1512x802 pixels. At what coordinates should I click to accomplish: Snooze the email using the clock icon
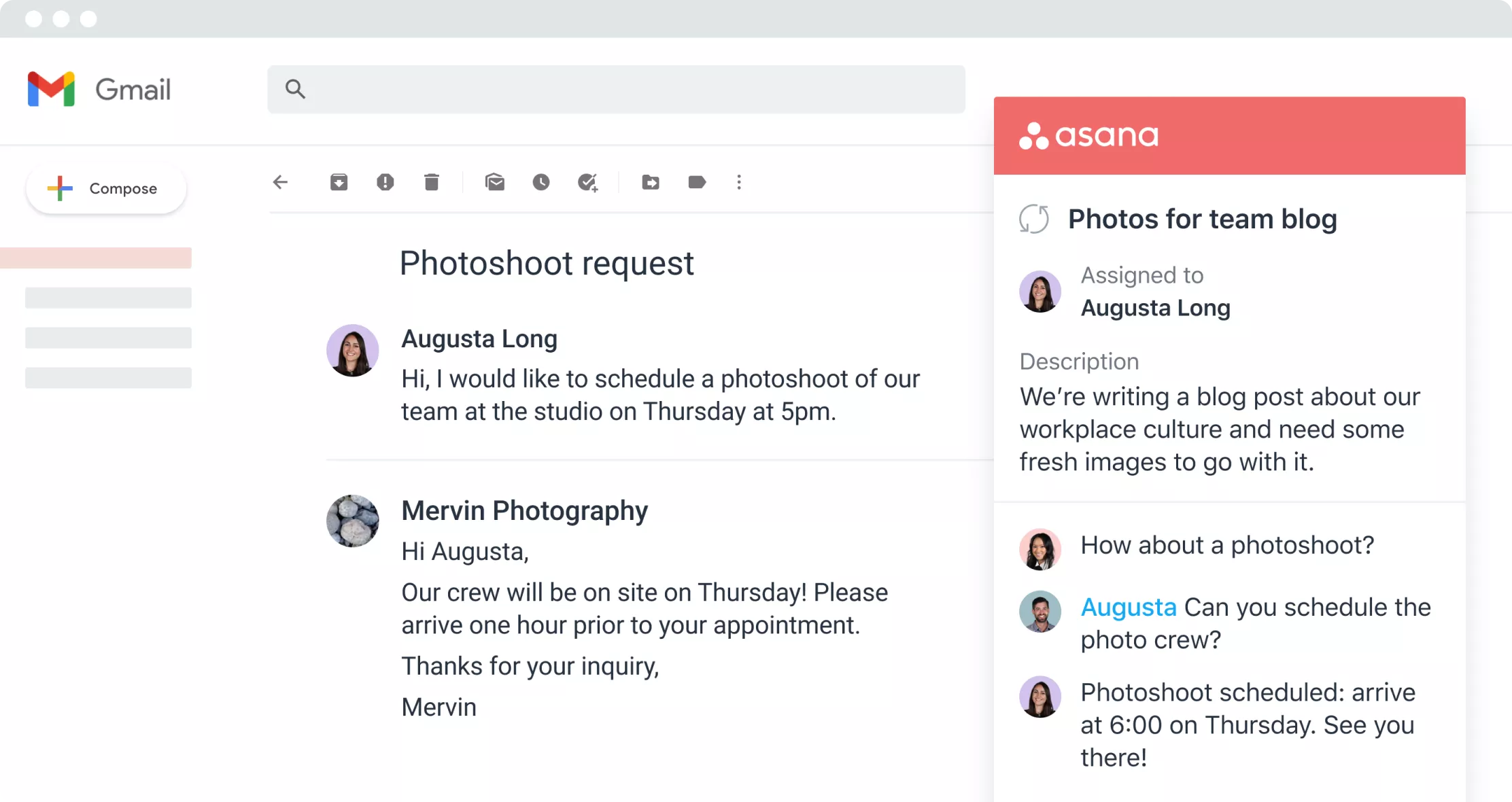[x=541, y=182]
